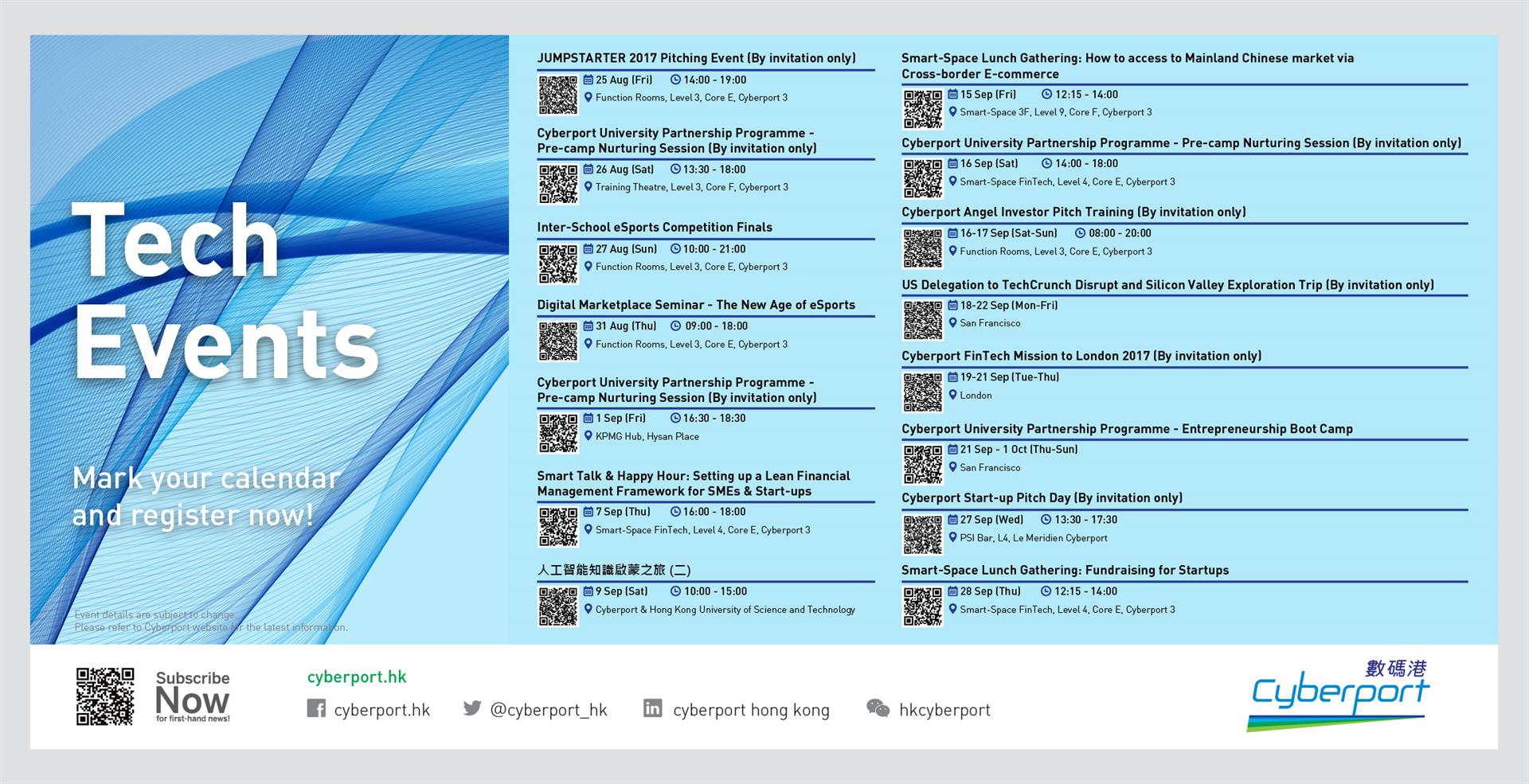
Task: Open the @cyberport_hk Twitter link
Action: click(x=549, y=710)
